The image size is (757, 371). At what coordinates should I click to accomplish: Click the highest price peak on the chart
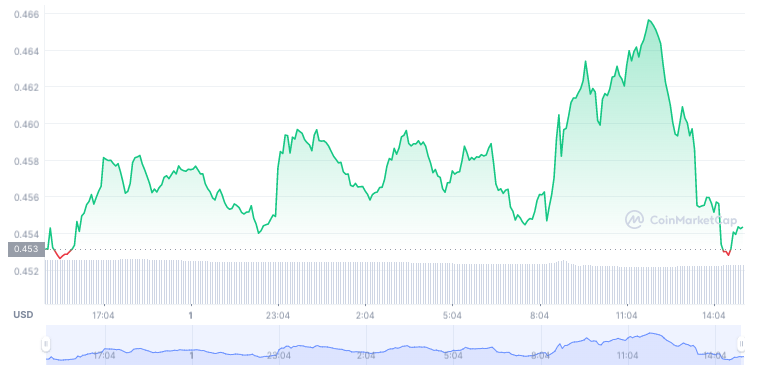tap(649, 20)
